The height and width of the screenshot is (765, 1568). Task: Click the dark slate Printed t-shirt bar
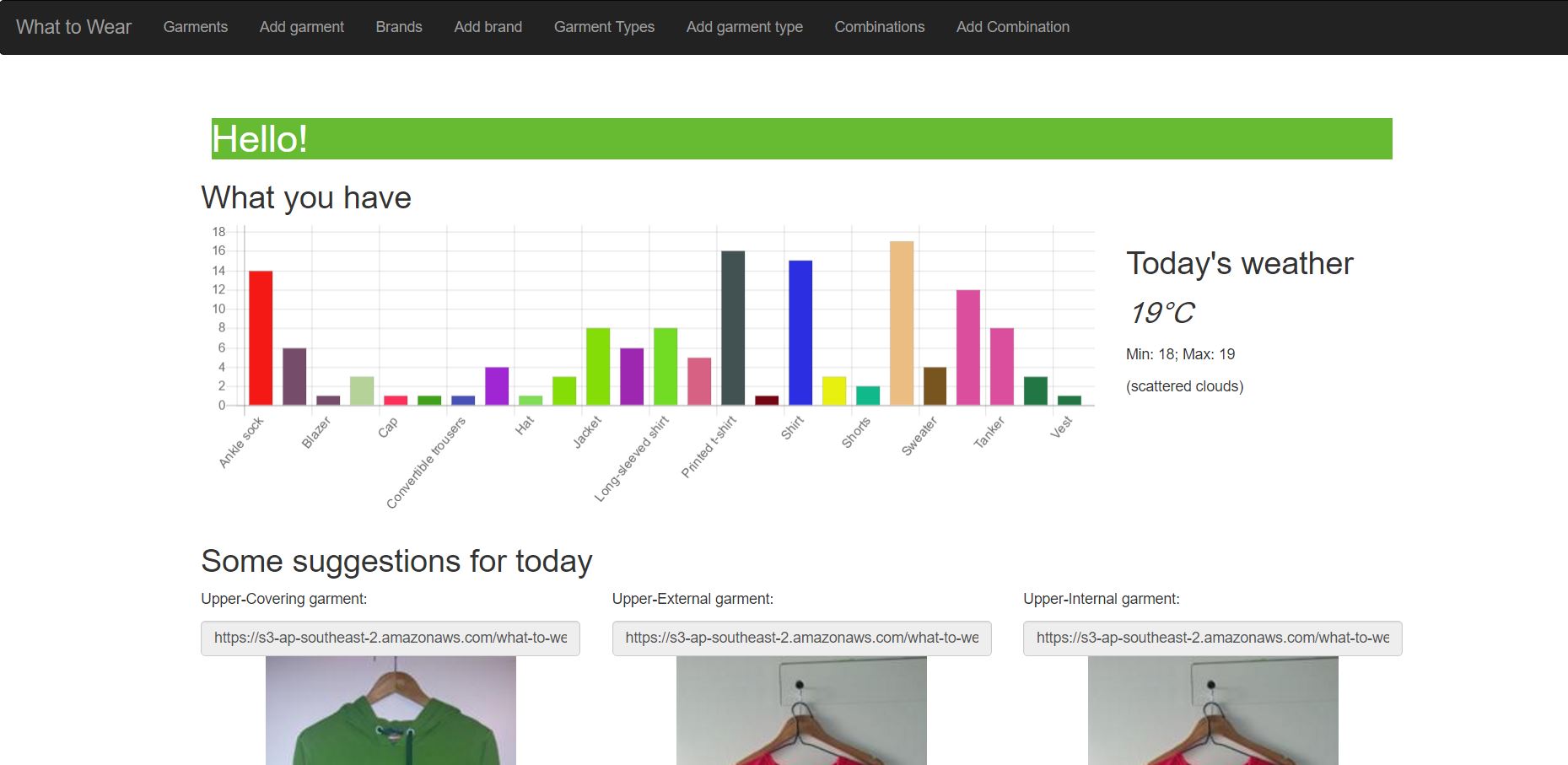733,328
